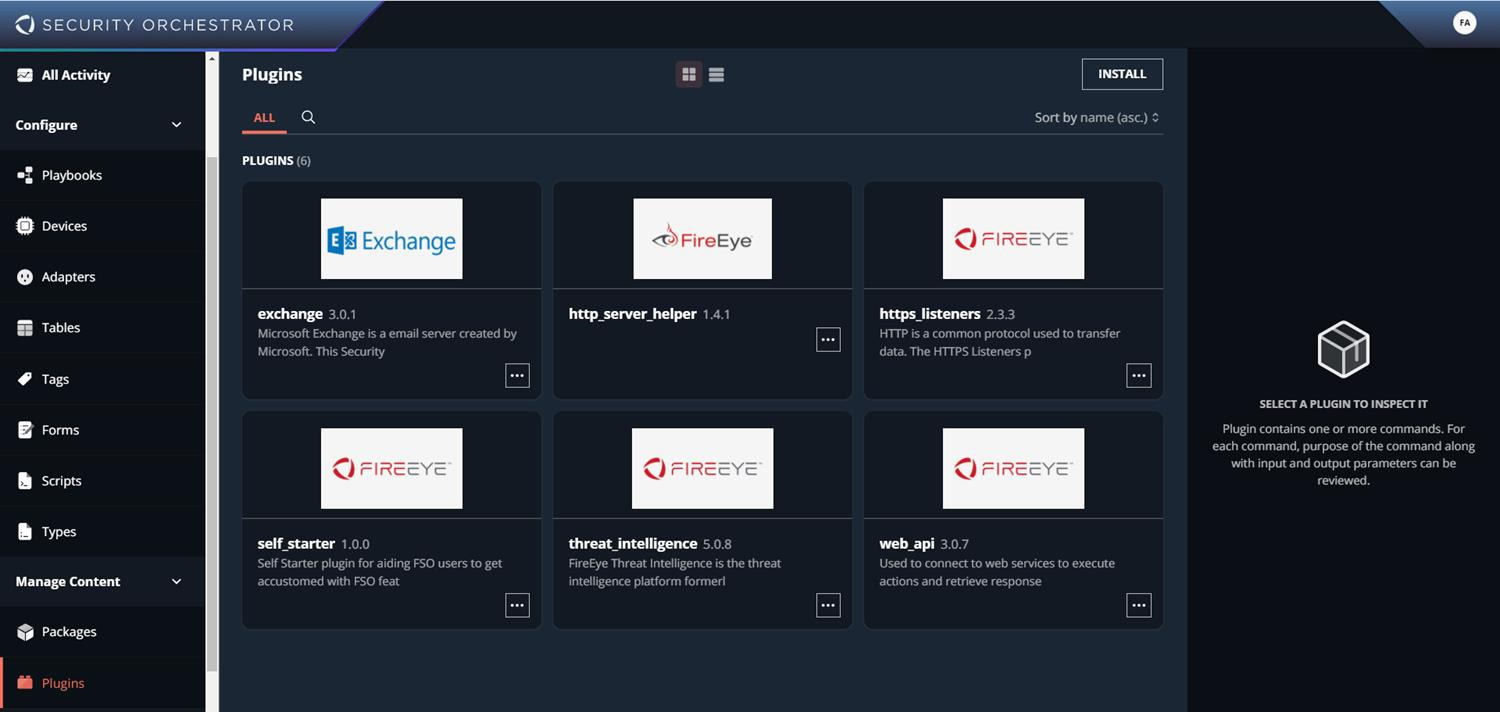The height and width of the screenshot is (712, 1500).
Task: Open more options for self_starter plugin
Action: click(517, 605)
